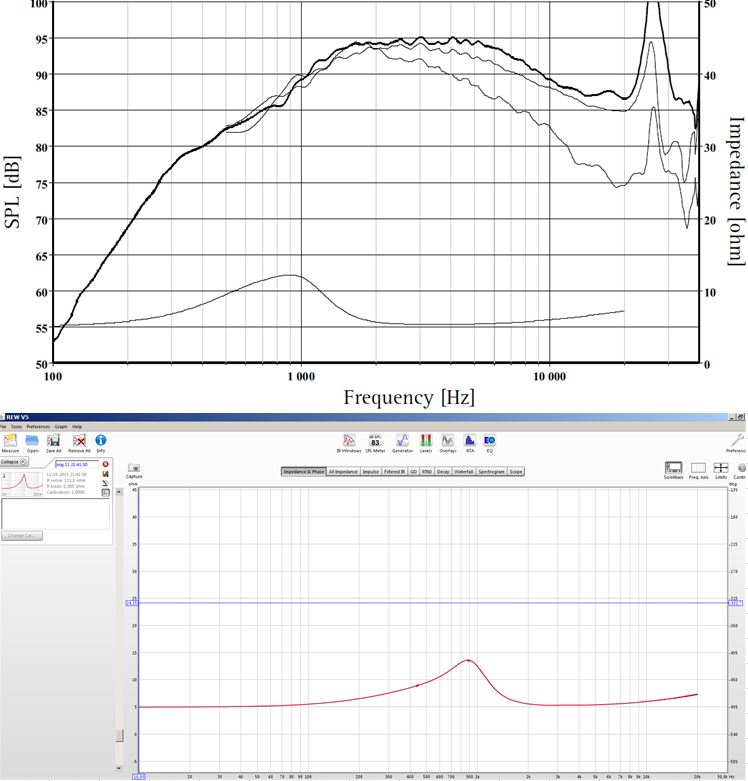This screenshot has width=748, height=781.
Task: Open the Info panel icon
Action: [x=101, y=440]
